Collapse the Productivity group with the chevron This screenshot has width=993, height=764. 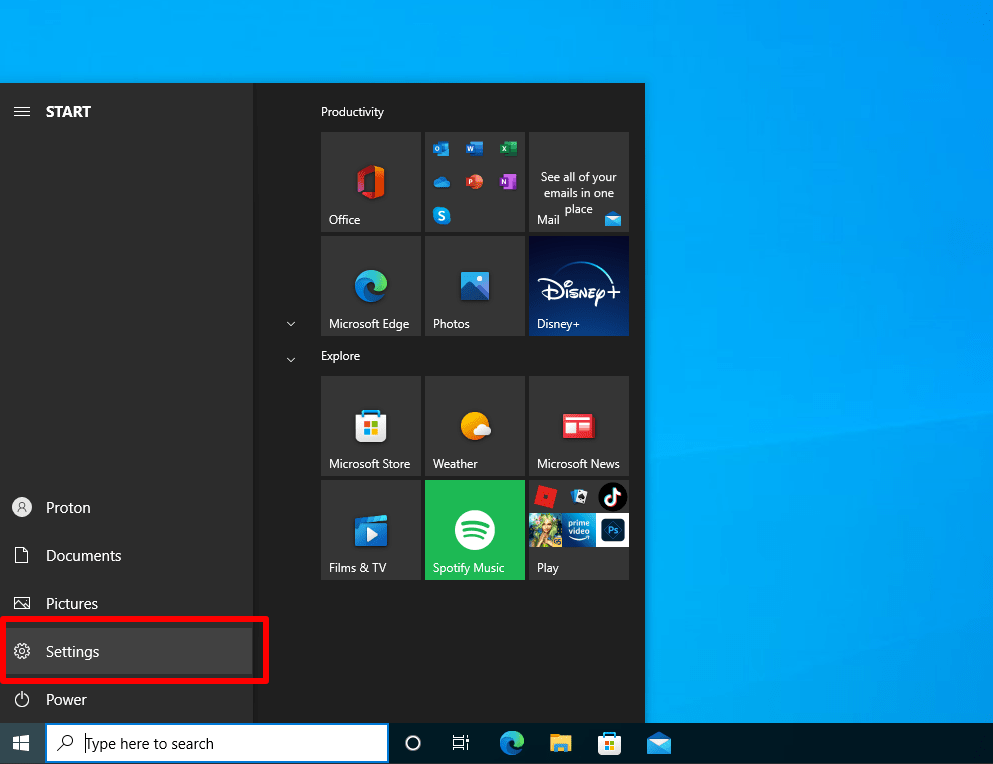tap(291, 324)
